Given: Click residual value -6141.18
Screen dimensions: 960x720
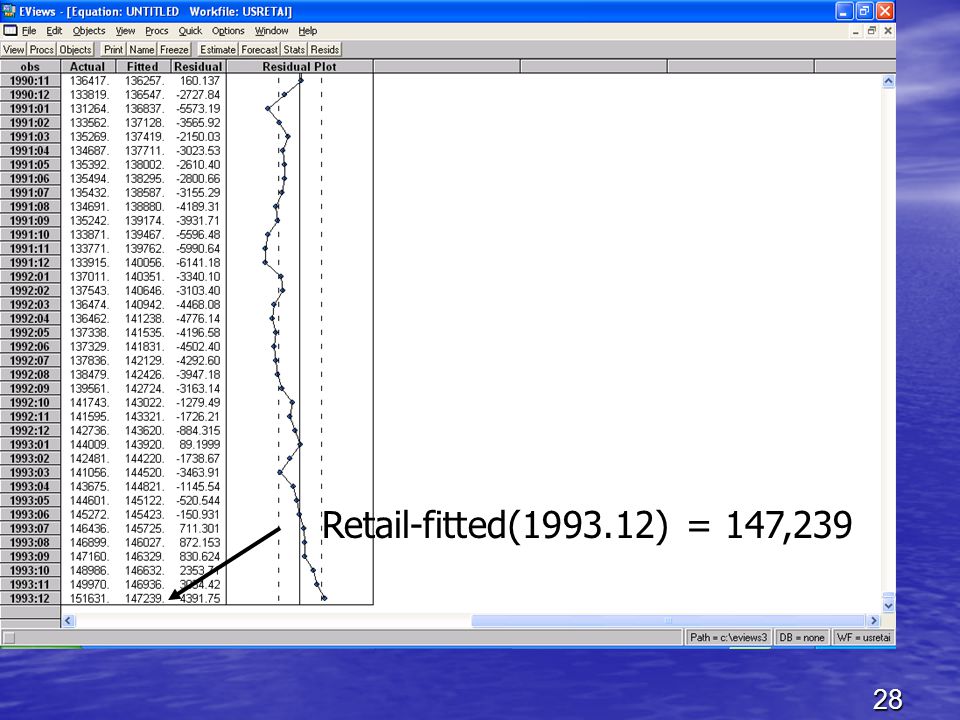Looking at the screenshot, I should pyautogui.click(x=198, y=263).
